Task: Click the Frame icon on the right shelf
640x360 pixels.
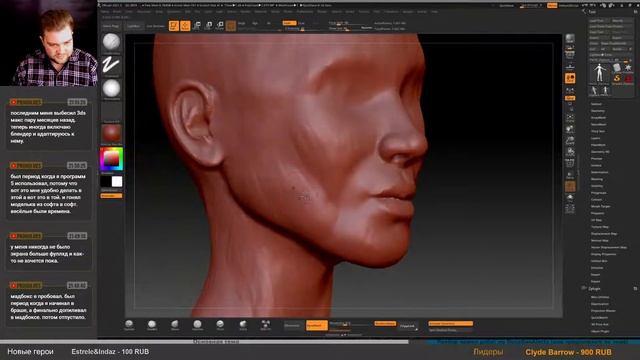Action: 570,119
